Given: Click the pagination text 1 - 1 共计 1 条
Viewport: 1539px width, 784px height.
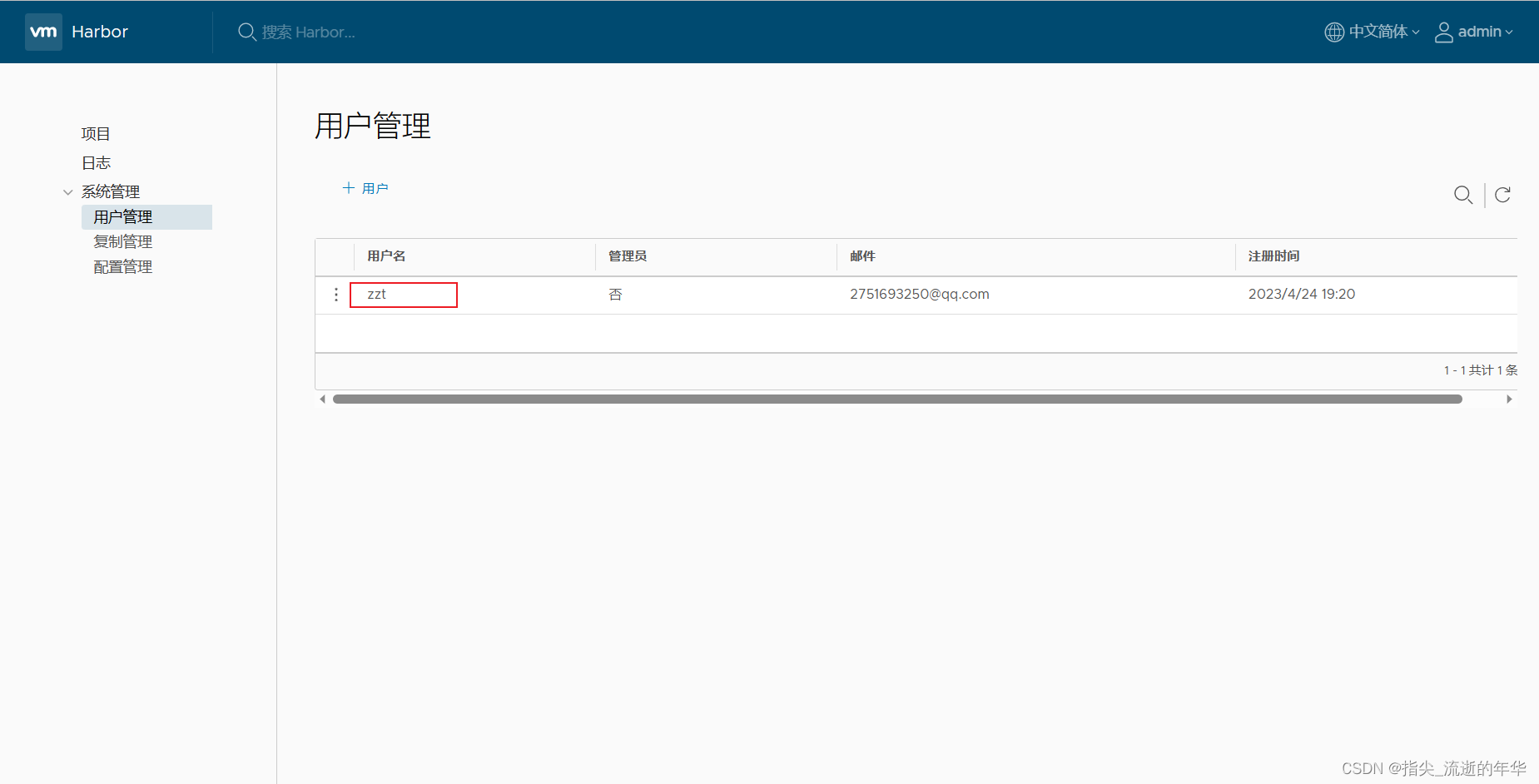Looking at the screenshot, I should pos(1480,370).
